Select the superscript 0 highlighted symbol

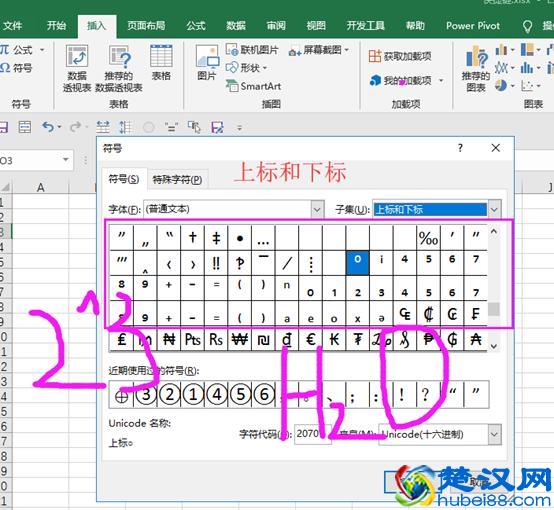[357, 263]
